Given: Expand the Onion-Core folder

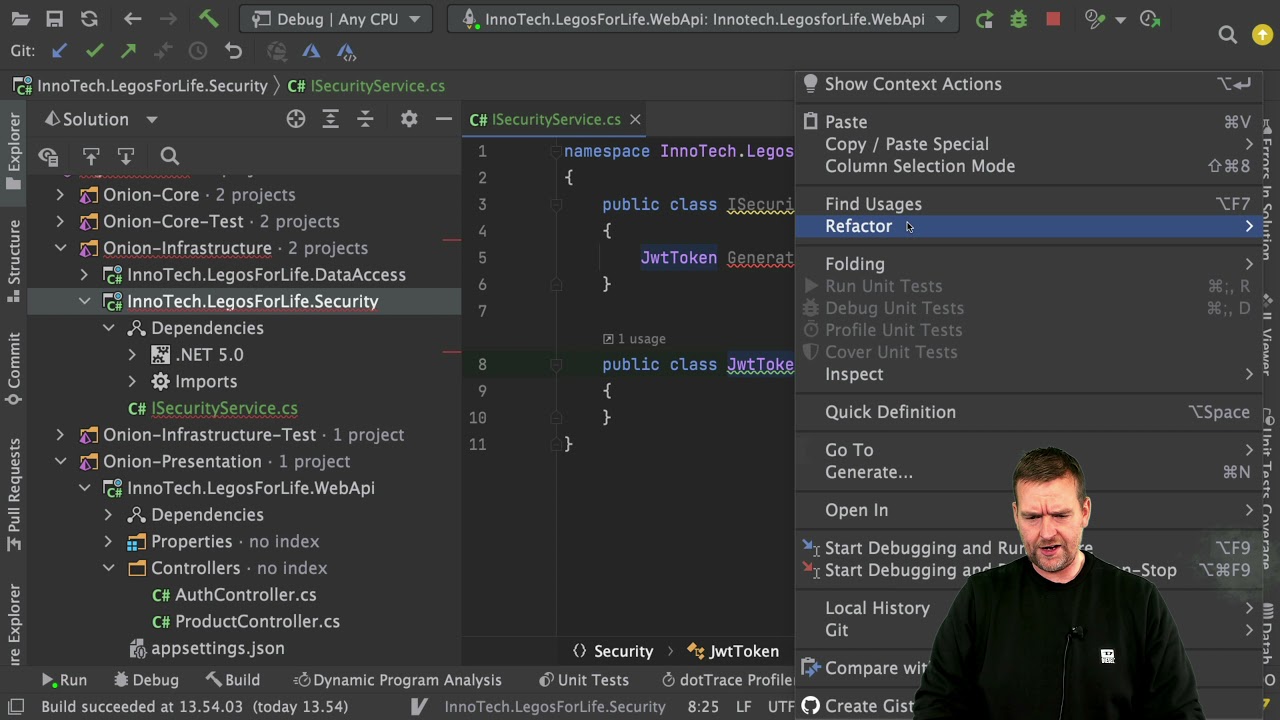Looking at the screenshot, I should pyautogui.click(x=60, y=195).
